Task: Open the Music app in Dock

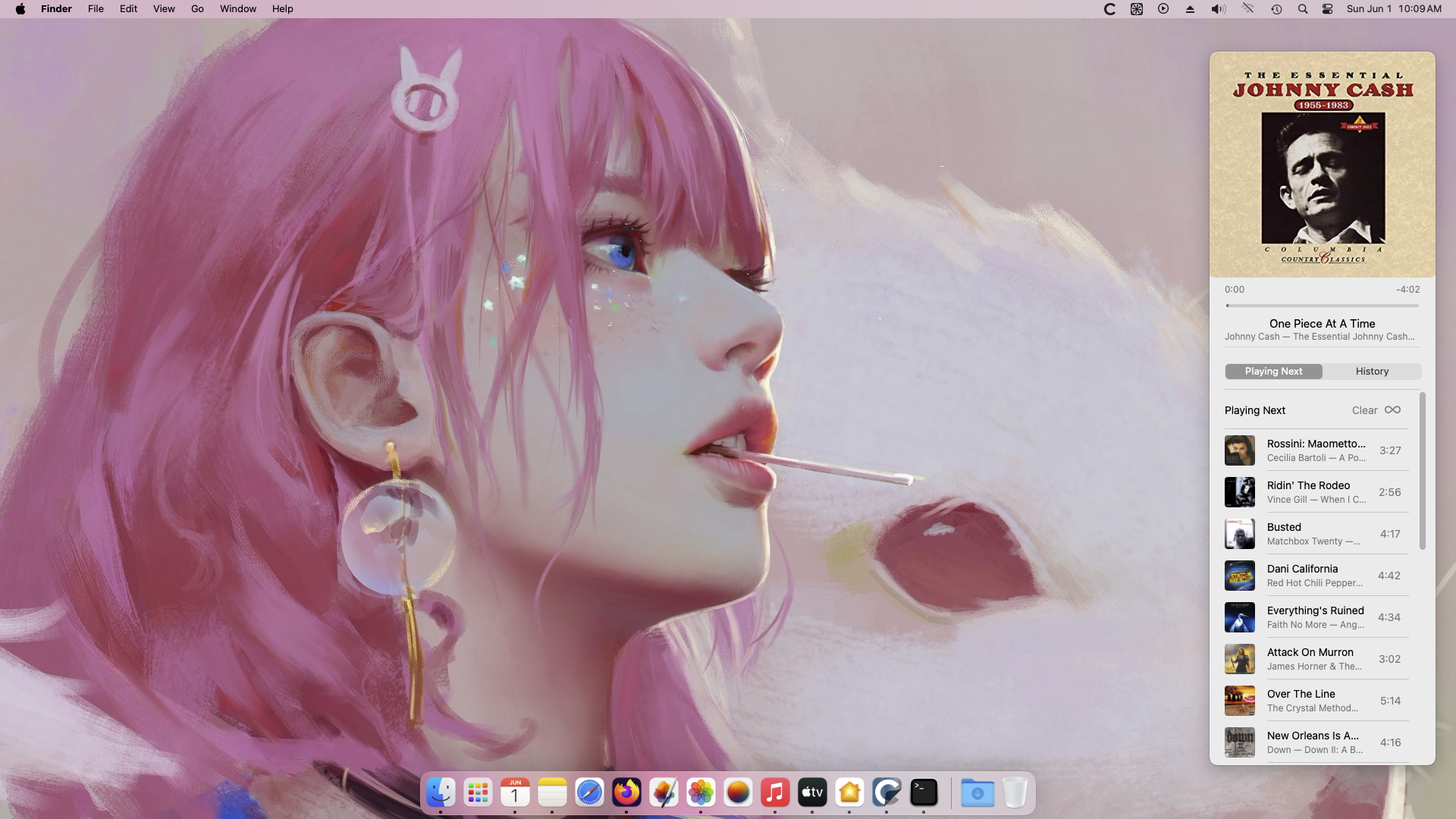Action: 774,793
